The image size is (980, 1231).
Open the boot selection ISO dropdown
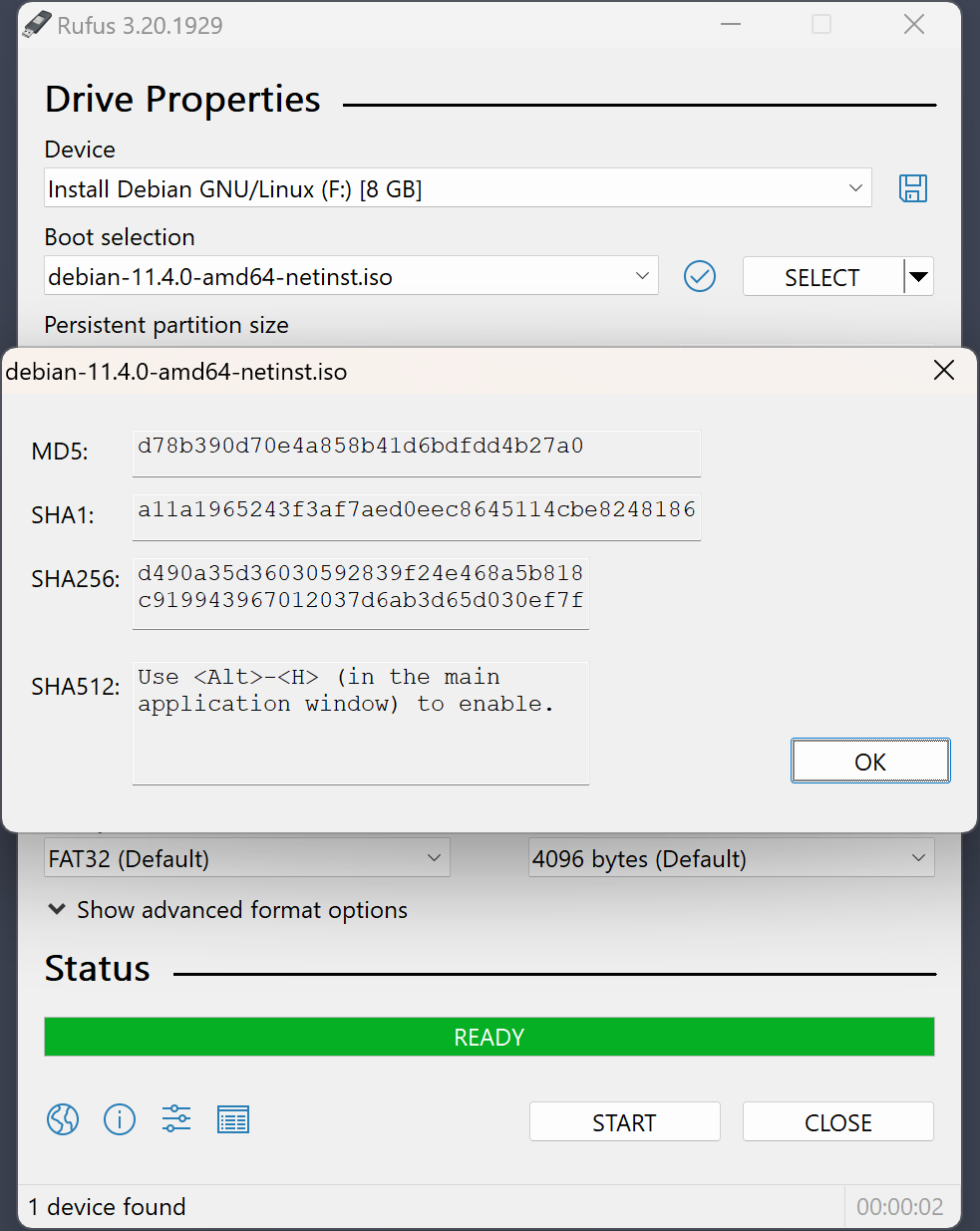coord(351,276)
